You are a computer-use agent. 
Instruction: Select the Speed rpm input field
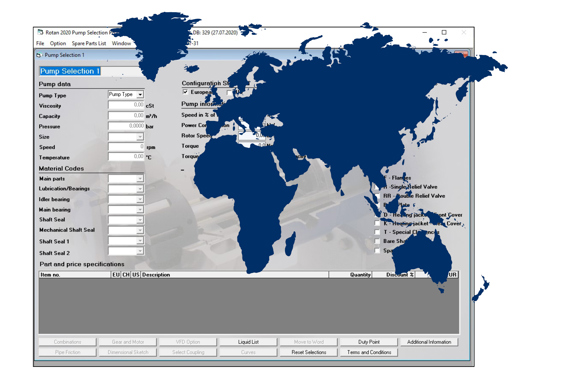coord(126,147)
